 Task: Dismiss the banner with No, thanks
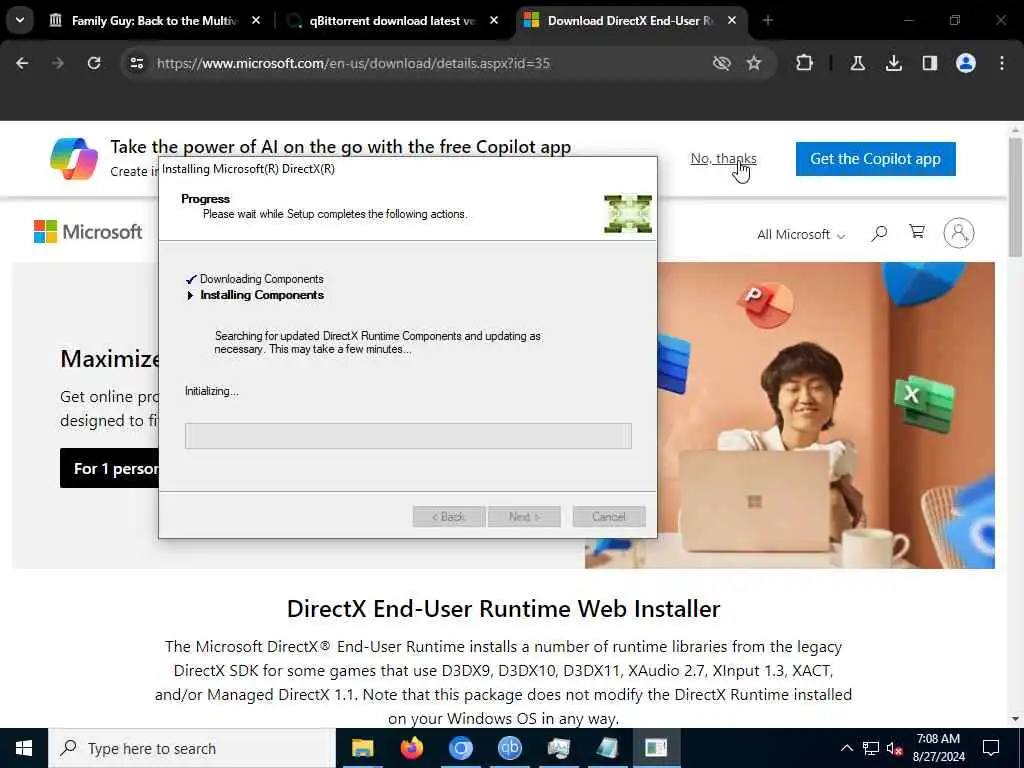tap(723, 159)
